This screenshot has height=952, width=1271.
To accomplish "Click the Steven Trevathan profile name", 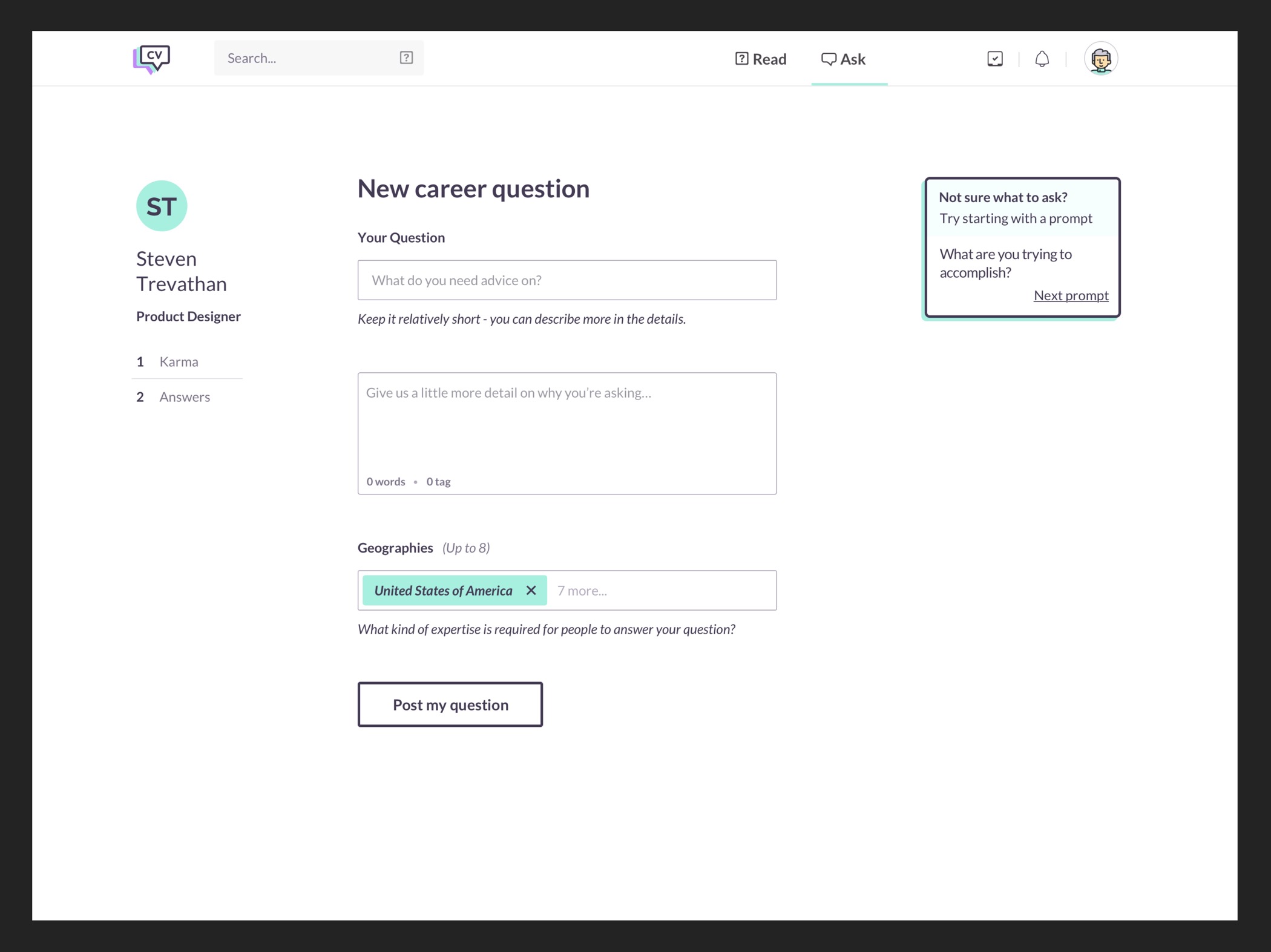I will pos(181,271).
